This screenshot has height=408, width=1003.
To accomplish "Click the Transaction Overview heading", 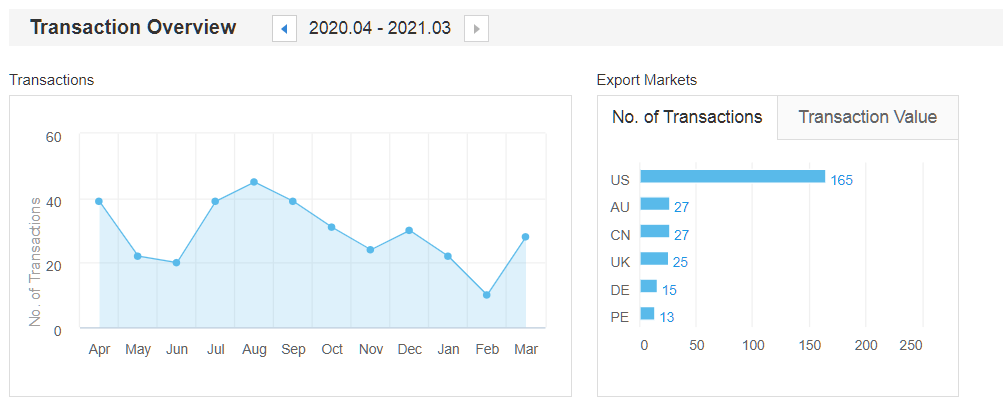I will point(133,27).
